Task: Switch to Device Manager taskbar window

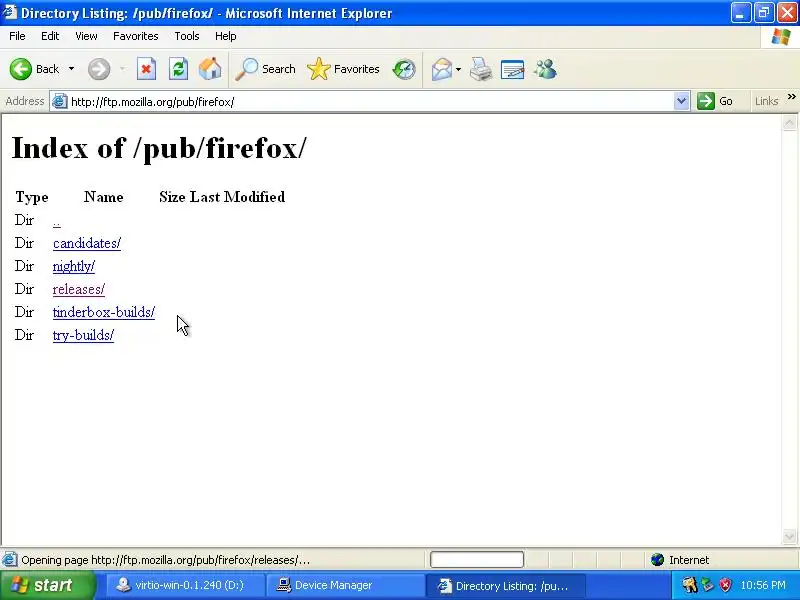Action: point(346,585)
